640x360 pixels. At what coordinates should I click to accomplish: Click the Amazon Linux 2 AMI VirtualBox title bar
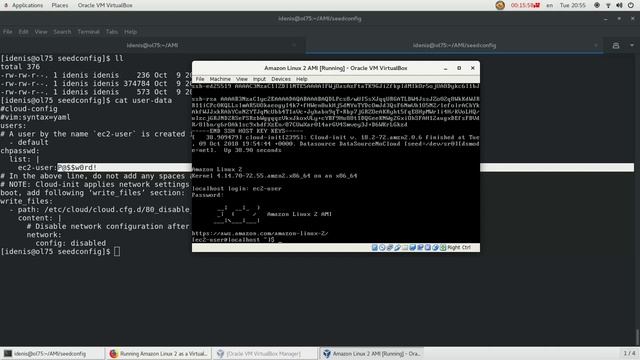click(336, 68)
